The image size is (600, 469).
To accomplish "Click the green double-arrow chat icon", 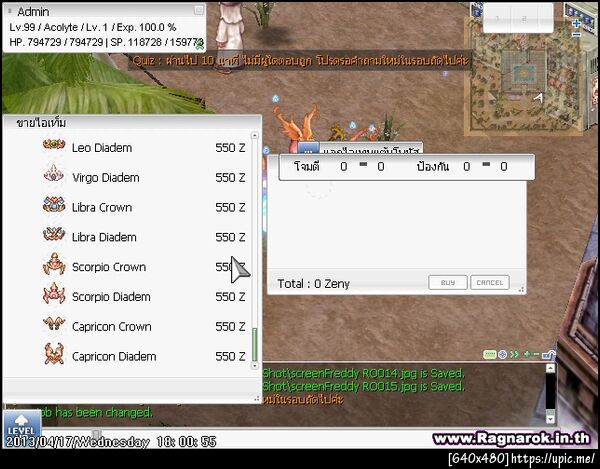I will click(514, 355).
